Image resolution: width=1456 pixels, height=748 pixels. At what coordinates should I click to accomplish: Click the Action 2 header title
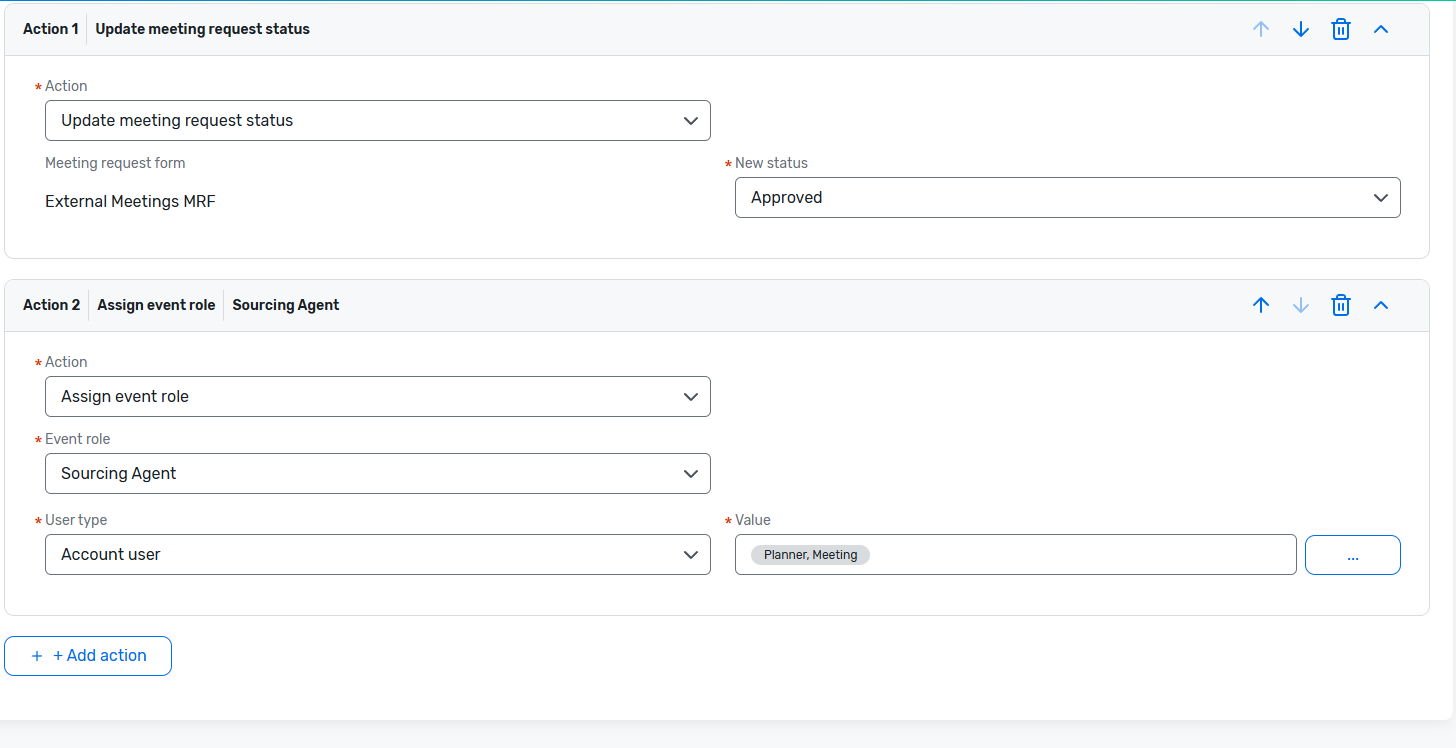pos(51,305)
